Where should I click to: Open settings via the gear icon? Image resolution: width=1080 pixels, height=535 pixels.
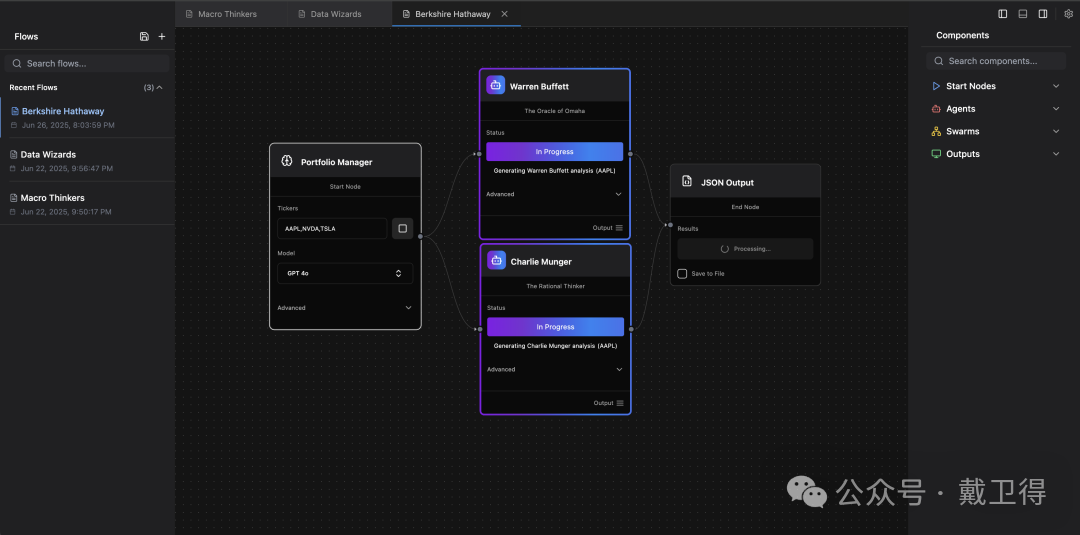click(1068, 14)
